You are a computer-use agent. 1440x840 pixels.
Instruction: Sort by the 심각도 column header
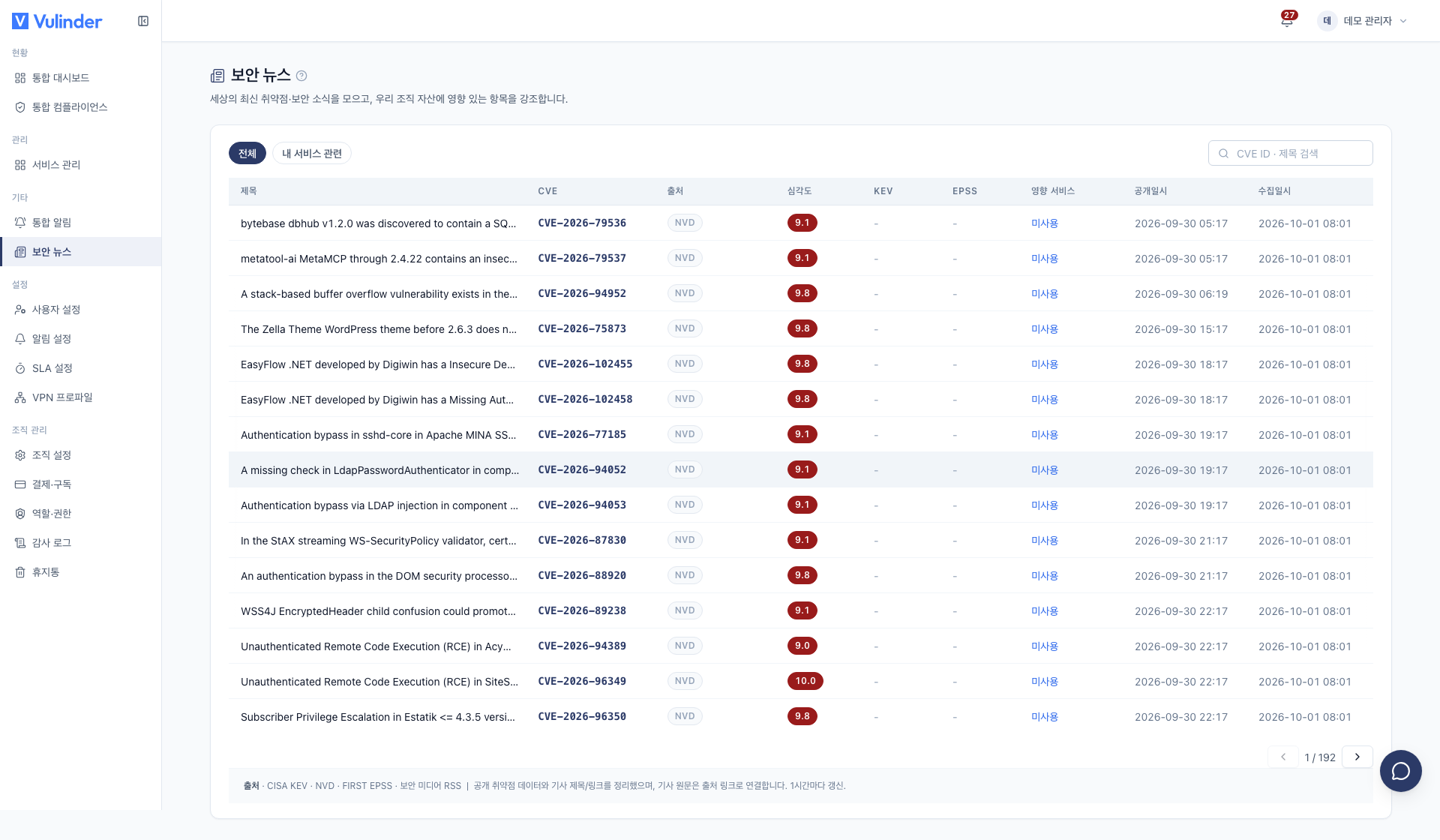pos(799,191)
